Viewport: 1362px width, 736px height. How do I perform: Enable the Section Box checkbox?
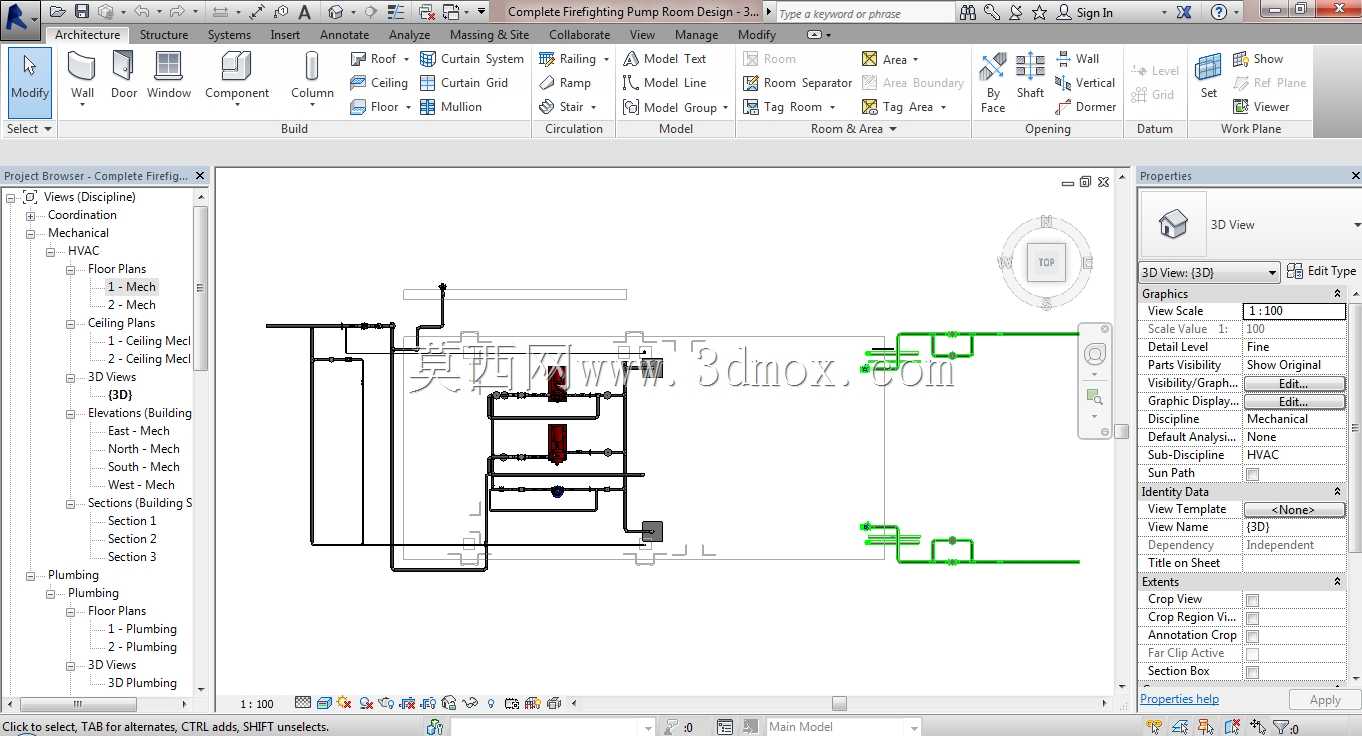(x=1252, y=672)
